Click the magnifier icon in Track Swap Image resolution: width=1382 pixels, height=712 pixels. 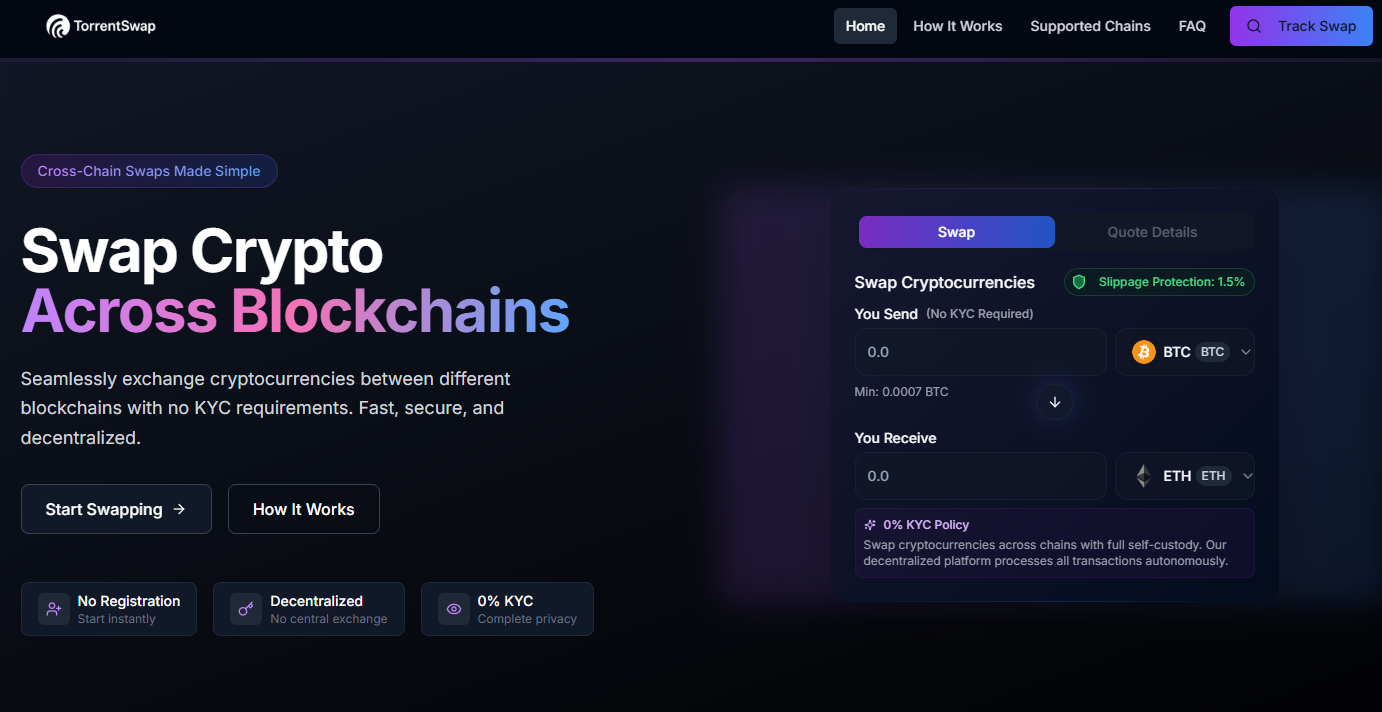pos(1253,25)
